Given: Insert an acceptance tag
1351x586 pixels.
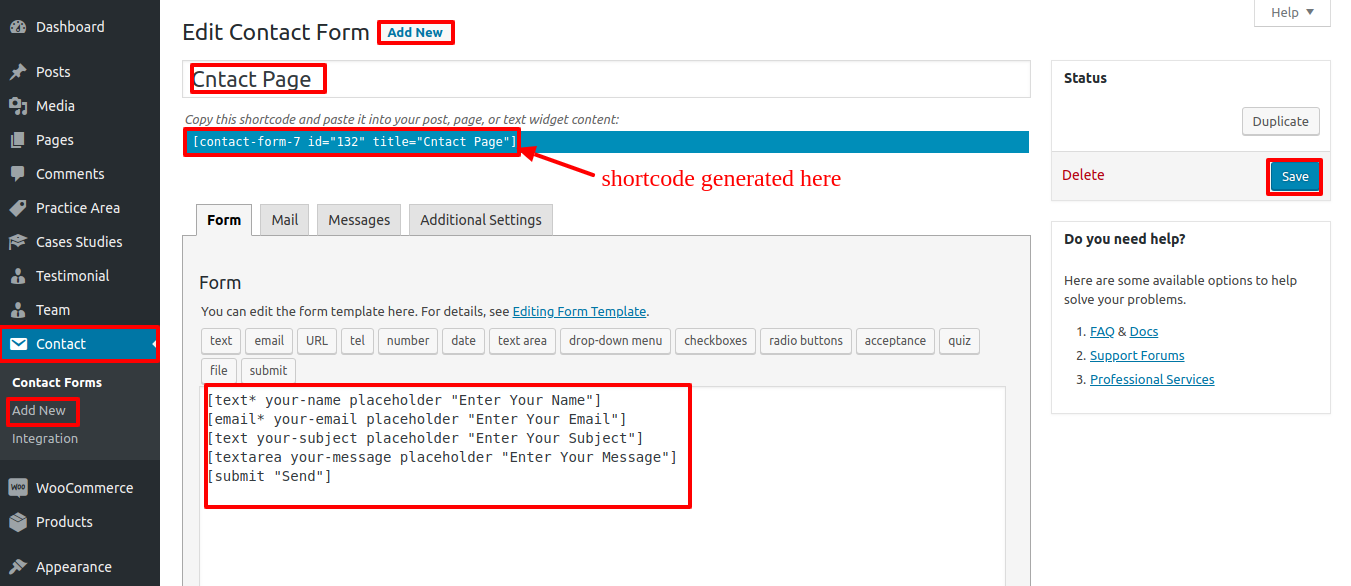Looking at the screenshot, I should [895, 340].
